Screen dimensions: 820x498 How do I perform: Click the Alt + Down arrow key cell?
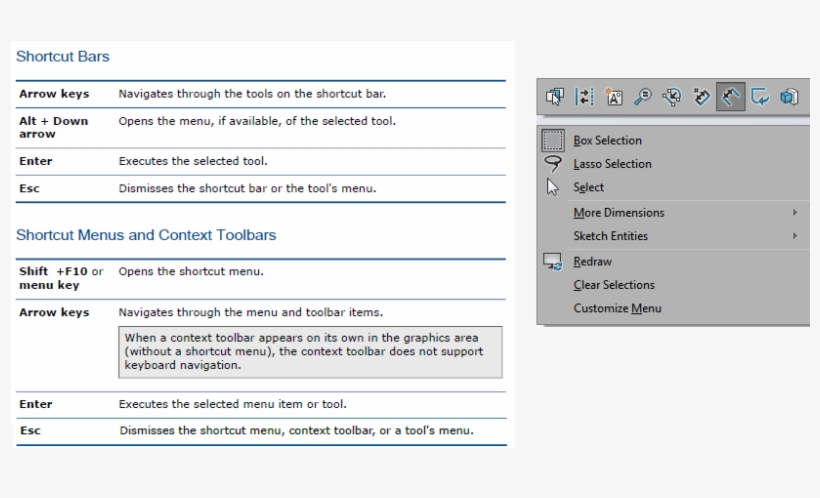(x=53, y=128)
